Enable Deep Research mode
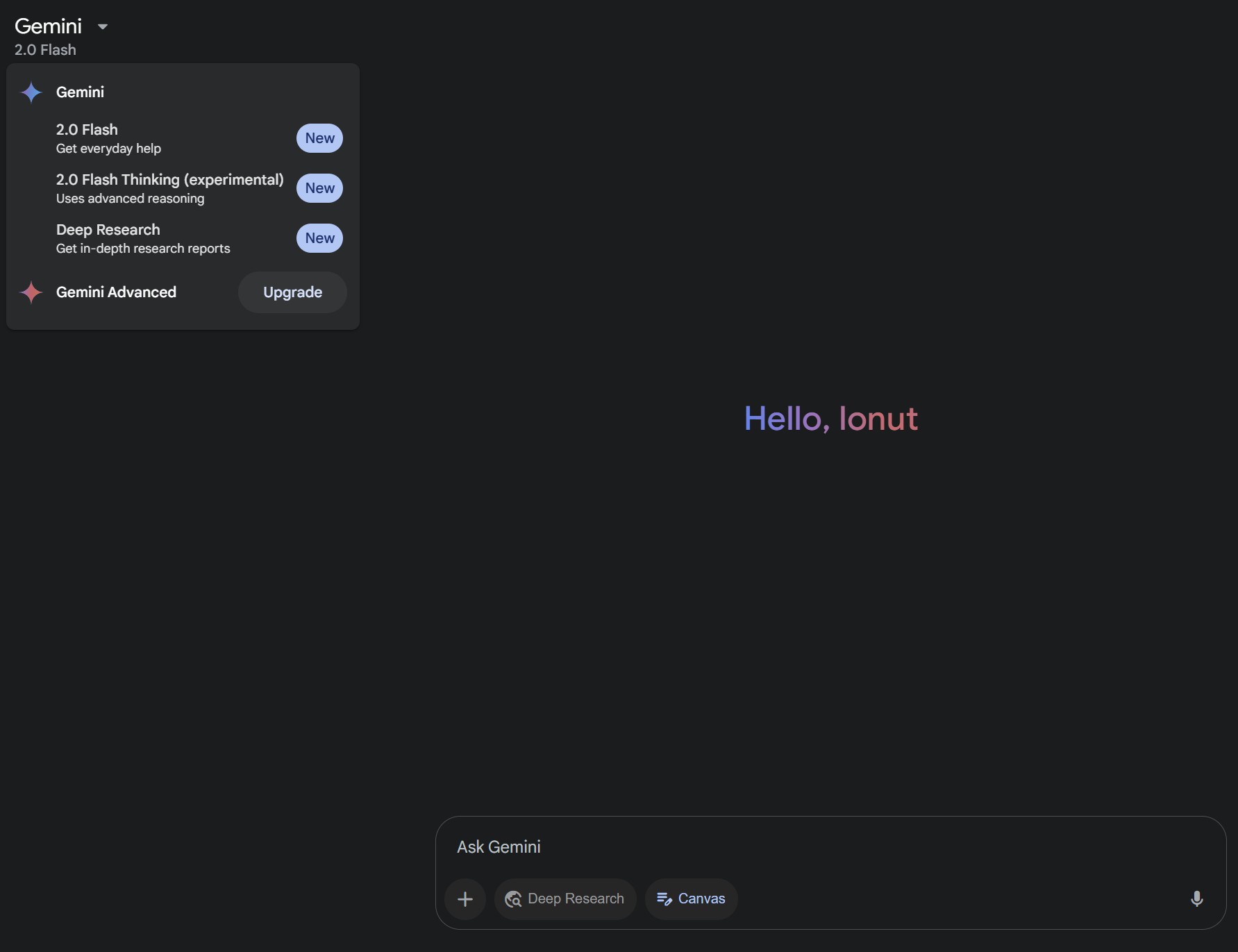This screenshot has width=1238, height=952. tap(564, 899)
